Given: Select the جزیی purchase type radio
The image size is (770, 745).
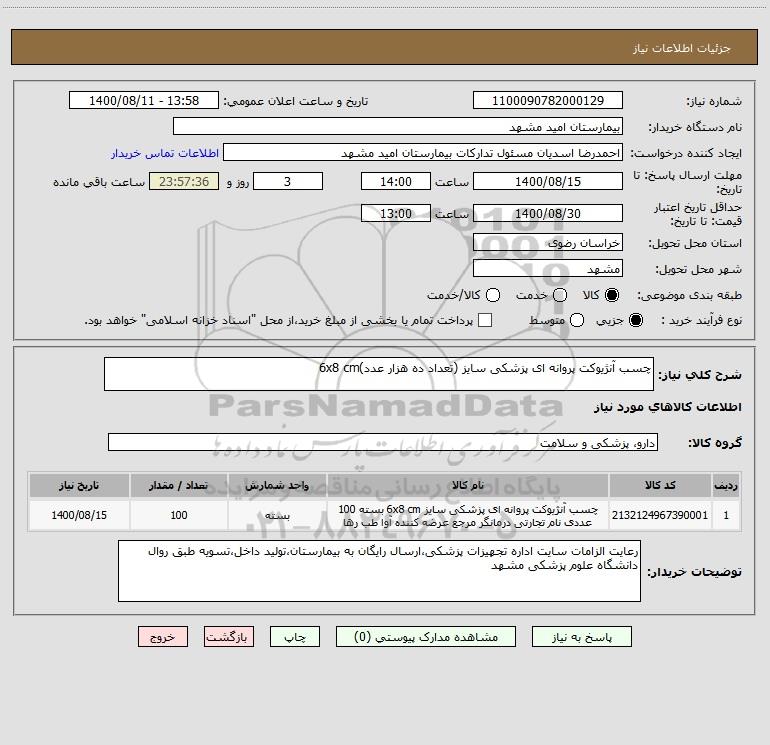Looking at the screenshot, I should pyautogui.click(x=635, y=320).
